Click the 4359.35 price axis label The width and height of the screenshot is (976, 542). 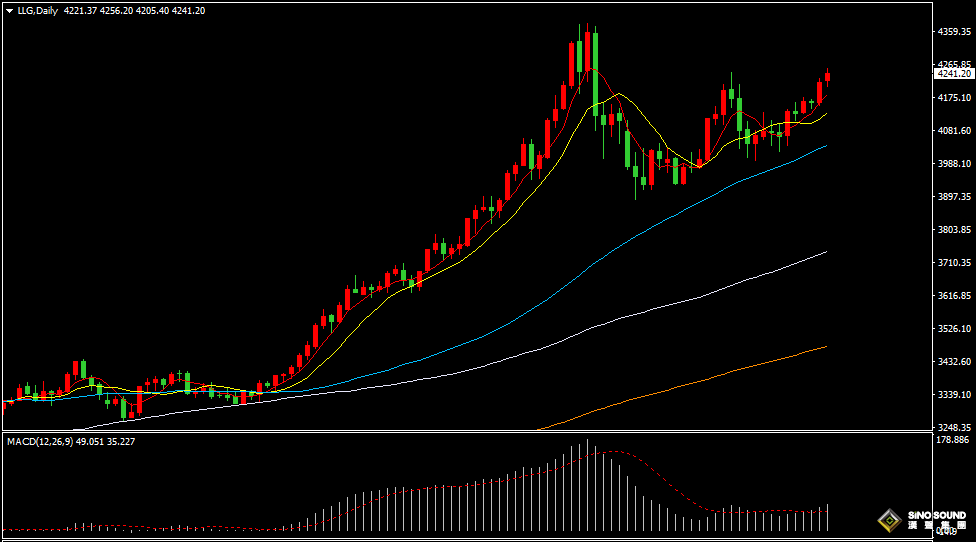pyautogui.click(x=953, y=32)
